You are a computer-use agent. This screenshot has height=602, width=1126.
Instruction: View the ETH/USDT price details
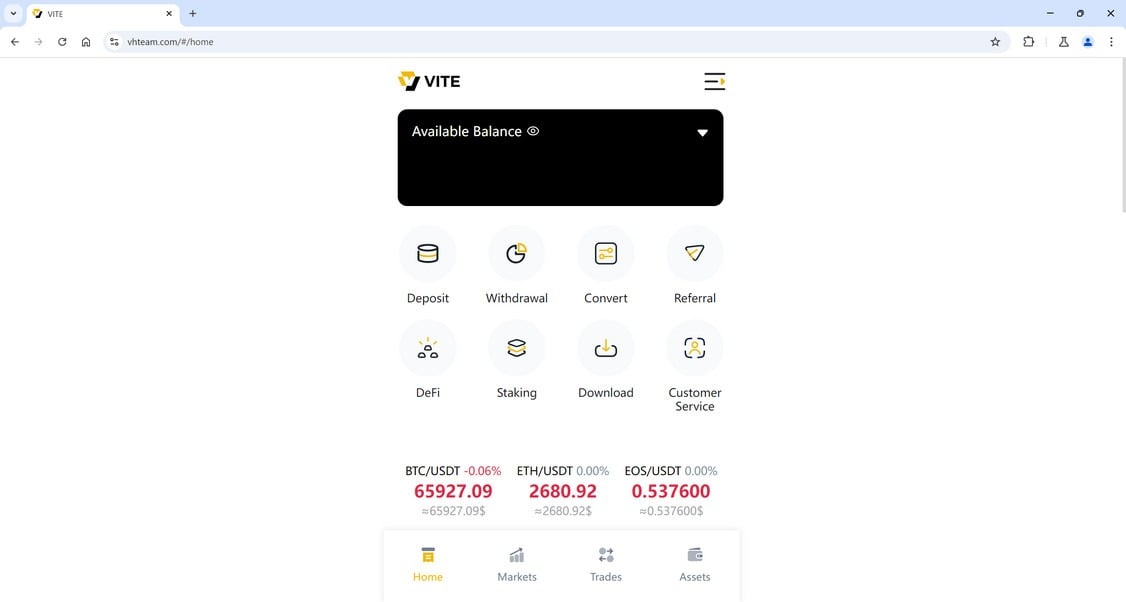(562, 490)
